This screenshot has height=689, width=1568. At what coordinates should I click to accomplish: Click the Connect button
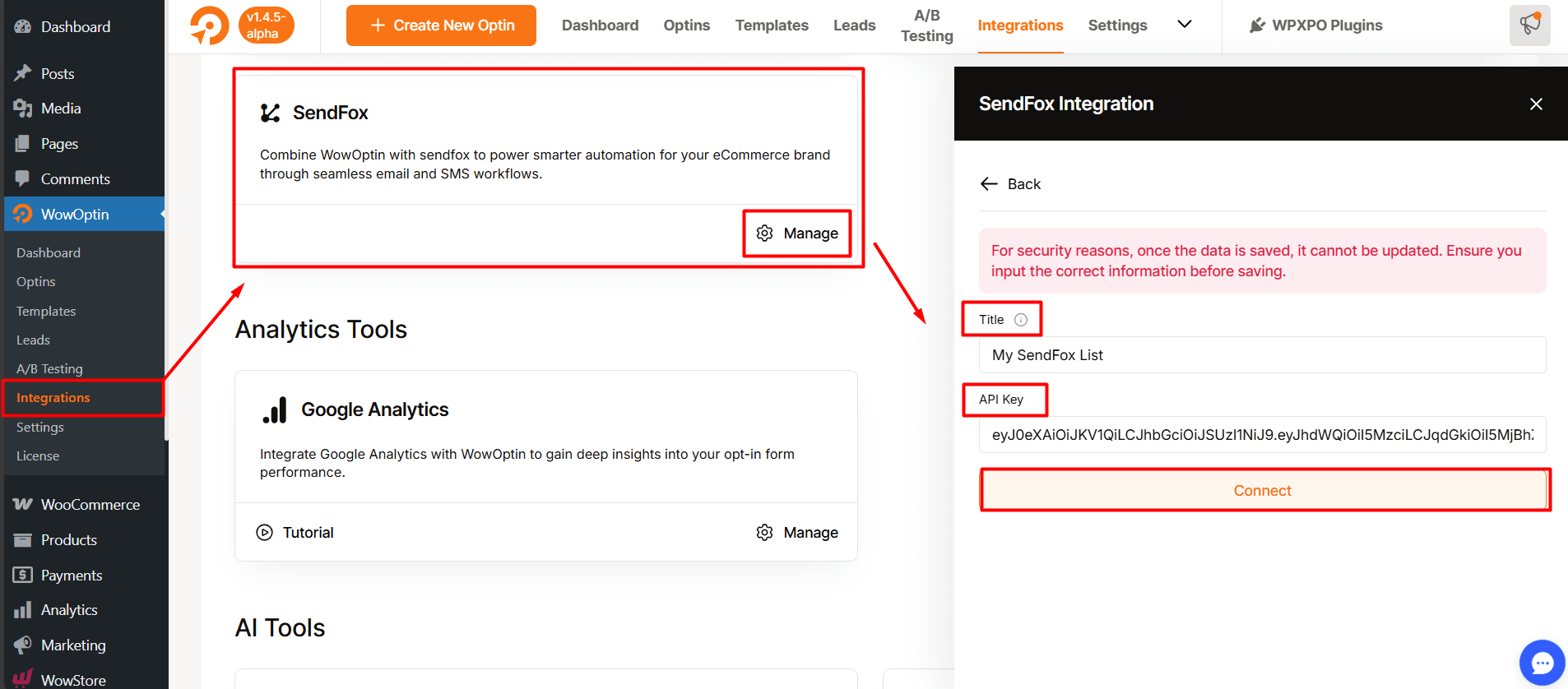coord(1263,491)
